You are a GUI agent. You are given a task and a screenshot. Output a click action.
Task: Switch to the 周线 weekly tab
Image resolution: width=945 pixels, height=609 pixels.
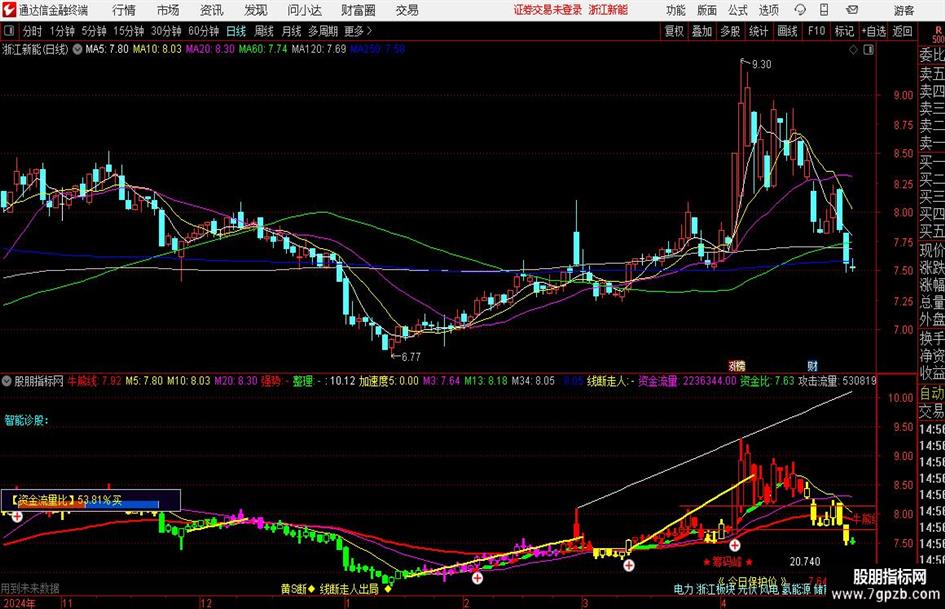[264, 31]
